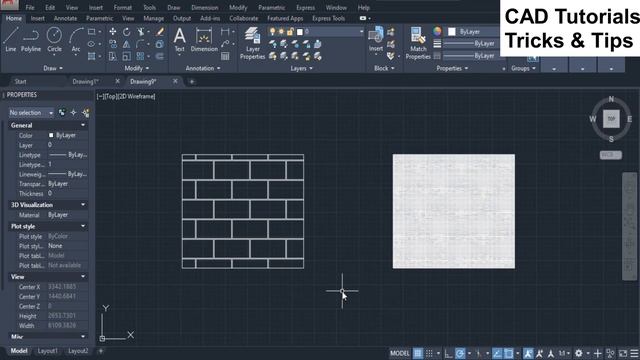The width and height of the screenshot is (640, 360).
Task: Toggle ortho mode in status bar
Action: coord(448,353)
